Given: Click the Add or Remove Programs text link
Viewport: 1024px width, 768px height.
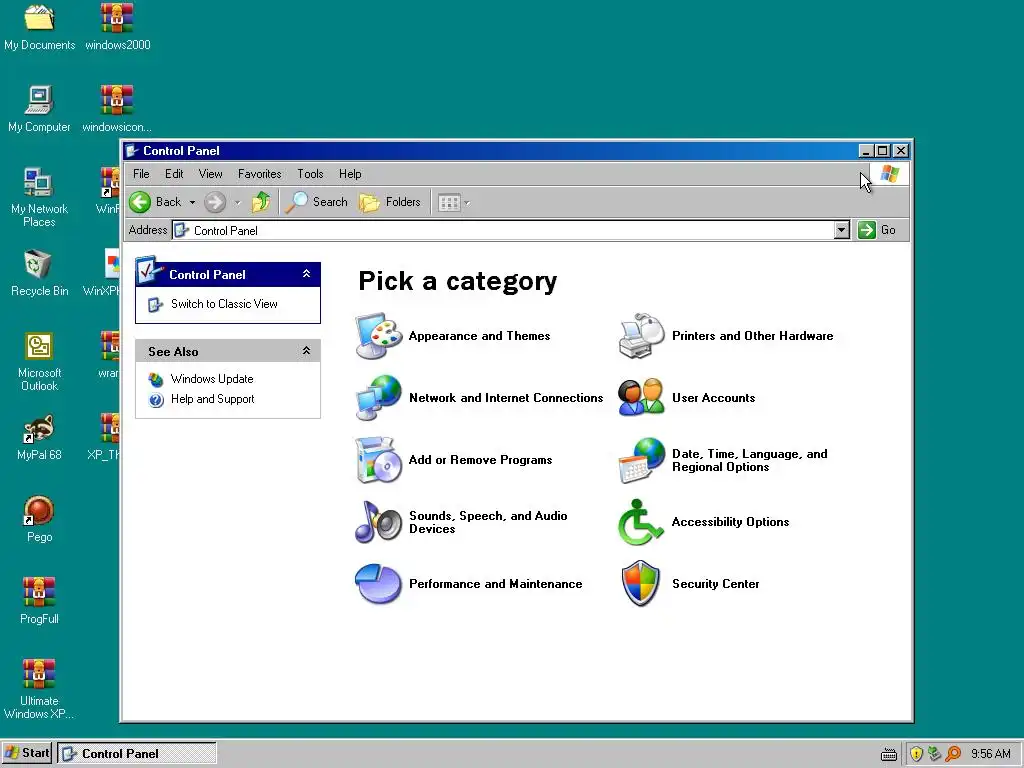Looking at the screenshot, I should click(x=480, y=460).
